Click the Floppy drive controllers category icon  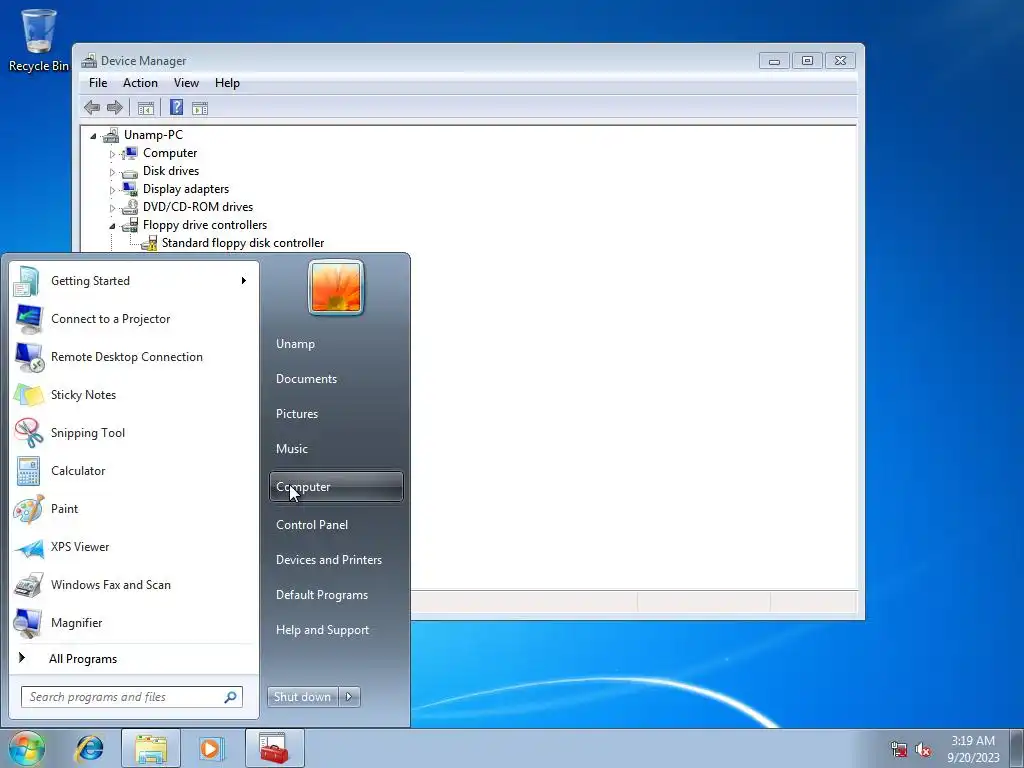130,225
